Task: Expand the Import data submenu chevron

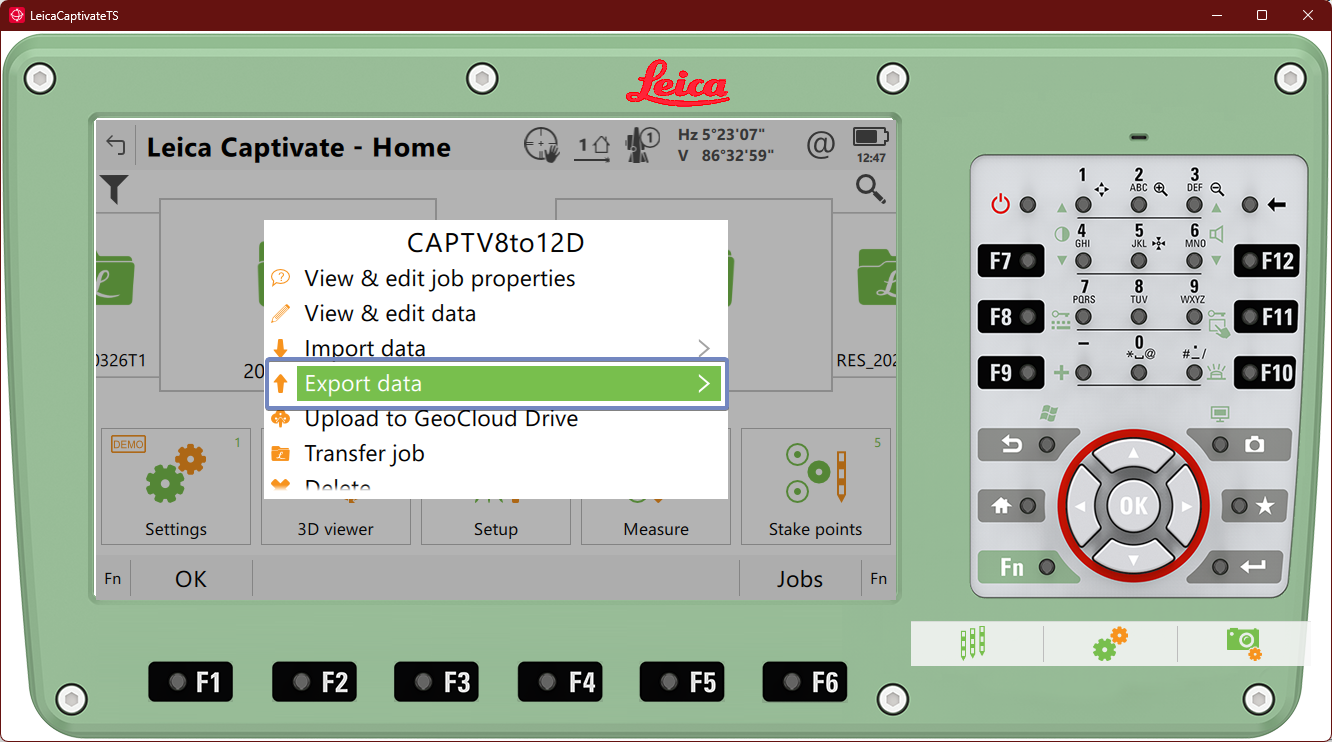Action: click(x=704, y=348)
